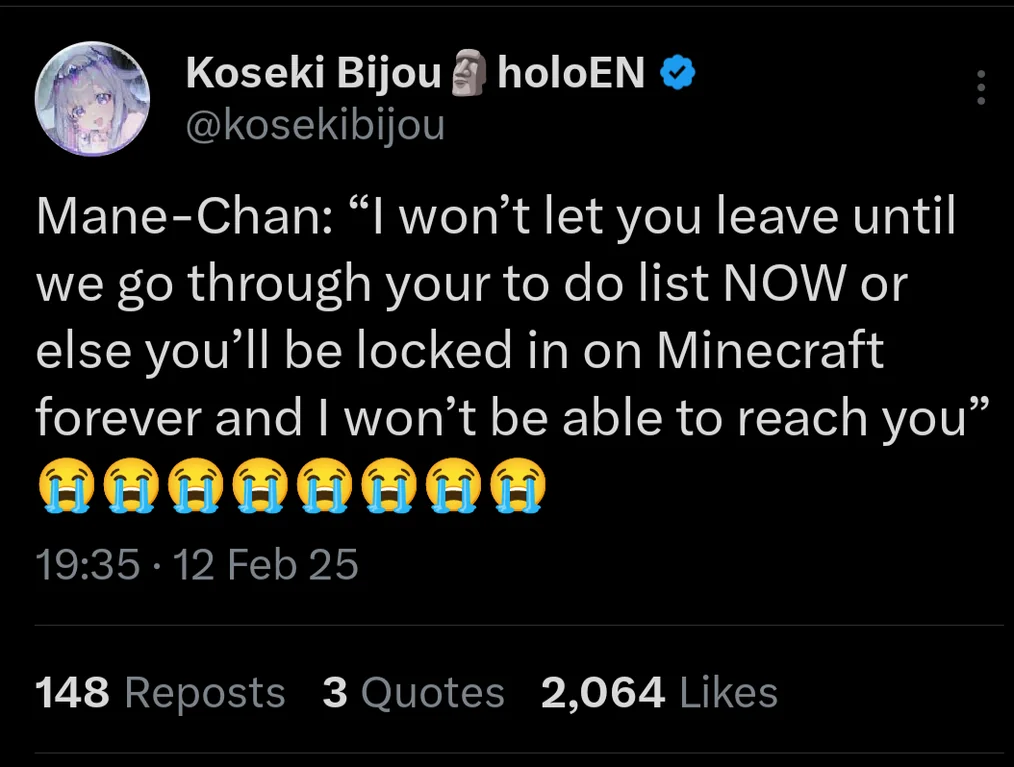Open the @kosekibijou handle link
The width and height of the screenshot is (1014, 767).
tap(315, 126)
